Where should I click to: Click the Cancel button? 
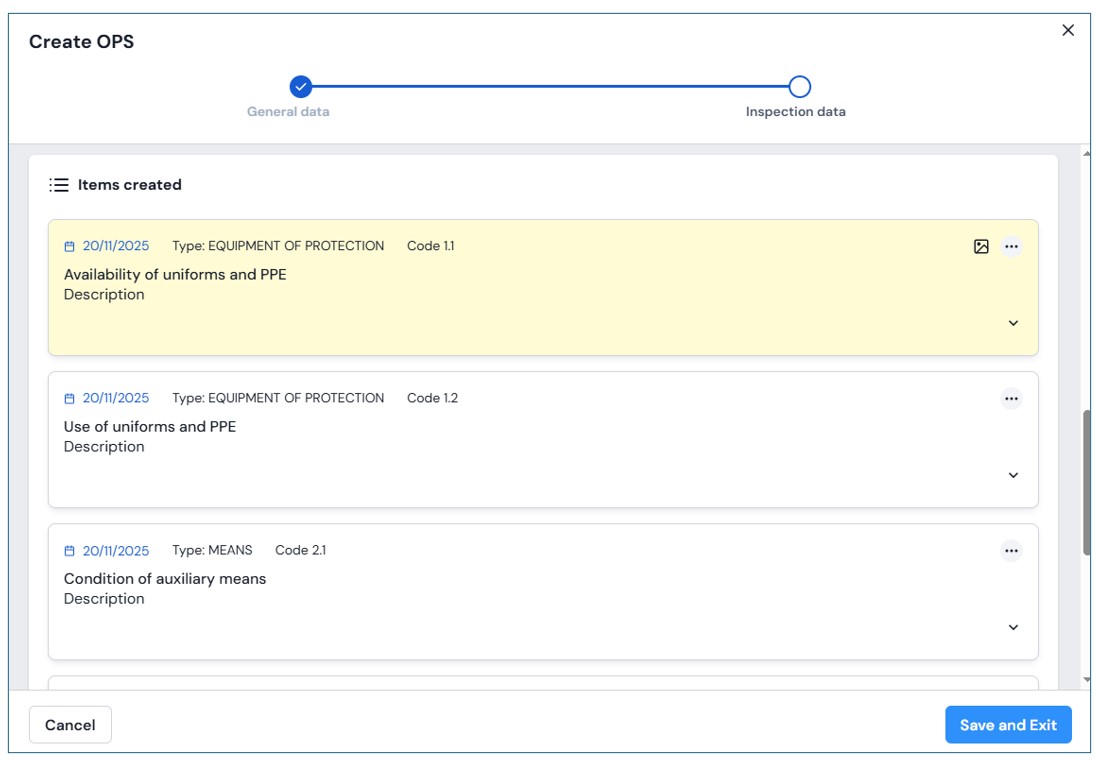[x=70, y=725]
